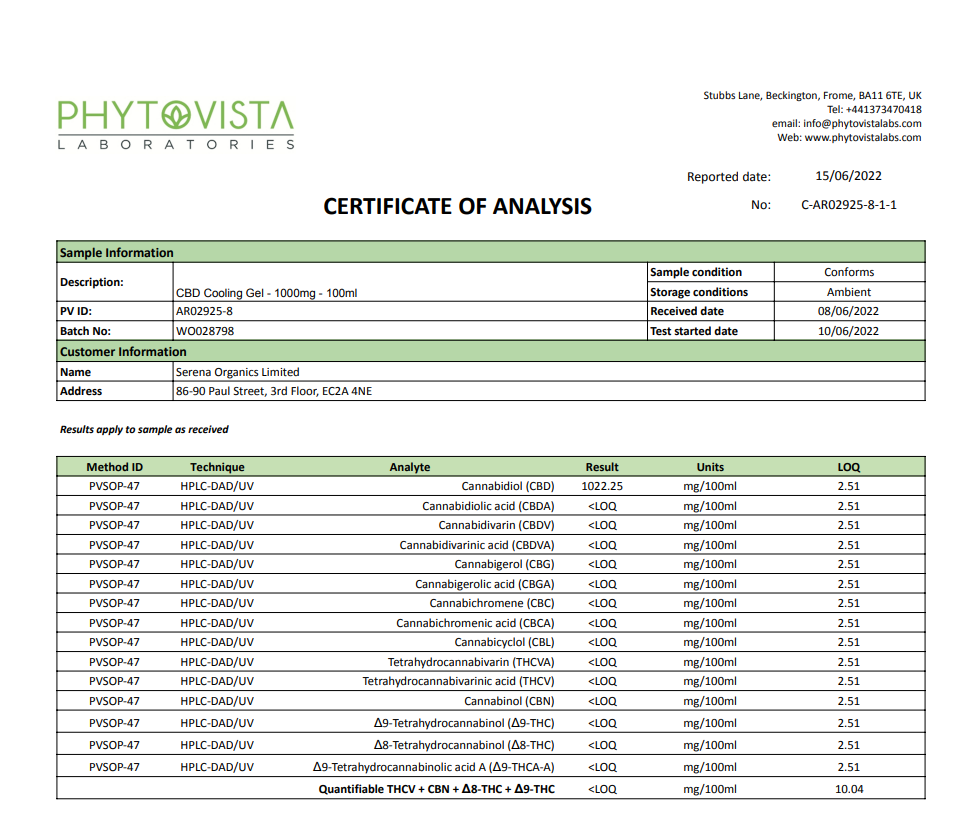The image size is (977, 817).
Task: Click the telephone number +441373470418
Action: (x=884, y=109)
